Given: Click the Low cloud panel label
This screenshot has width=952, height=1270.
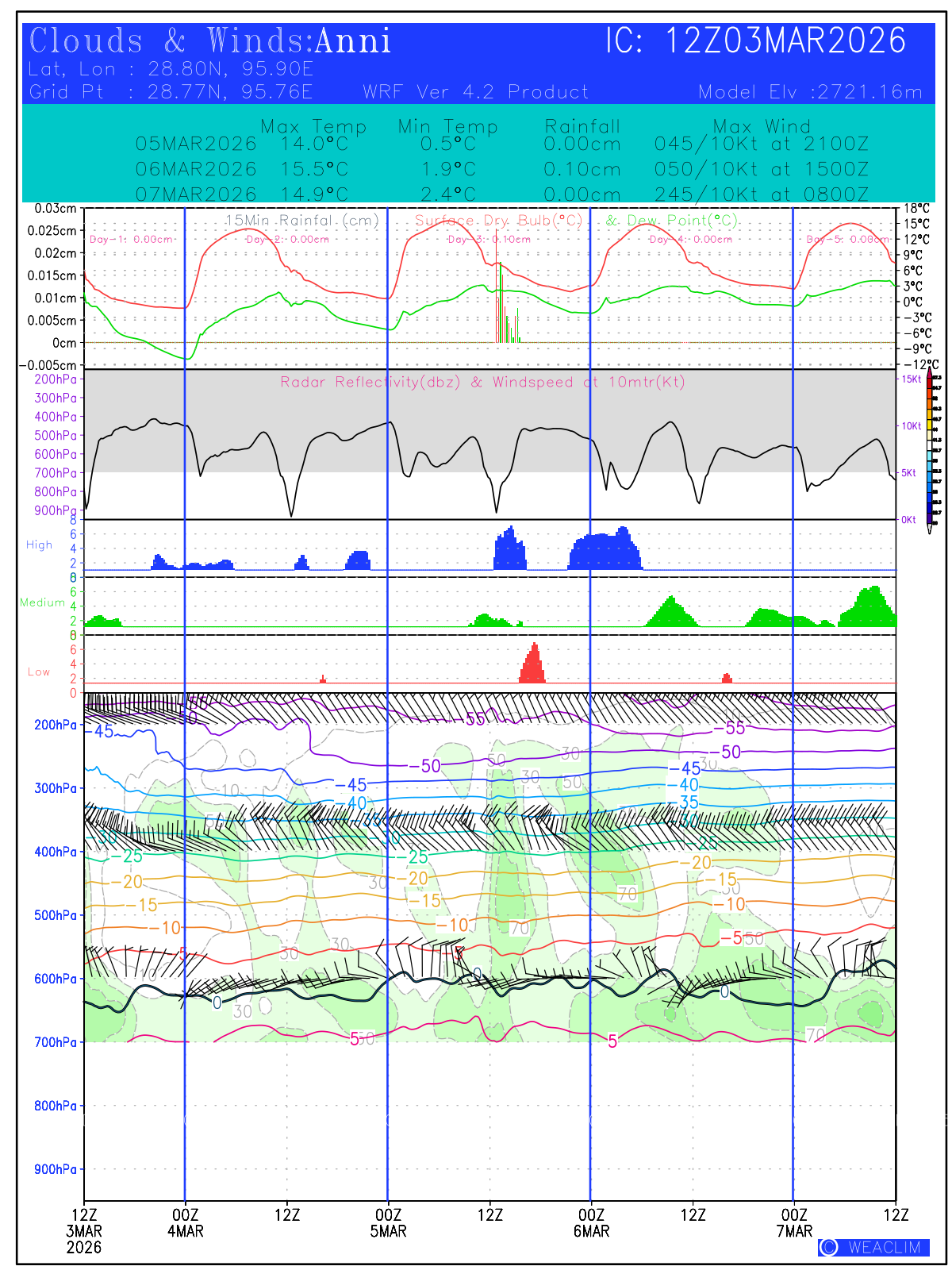Looking at the screenshot, I should point(39,672).
